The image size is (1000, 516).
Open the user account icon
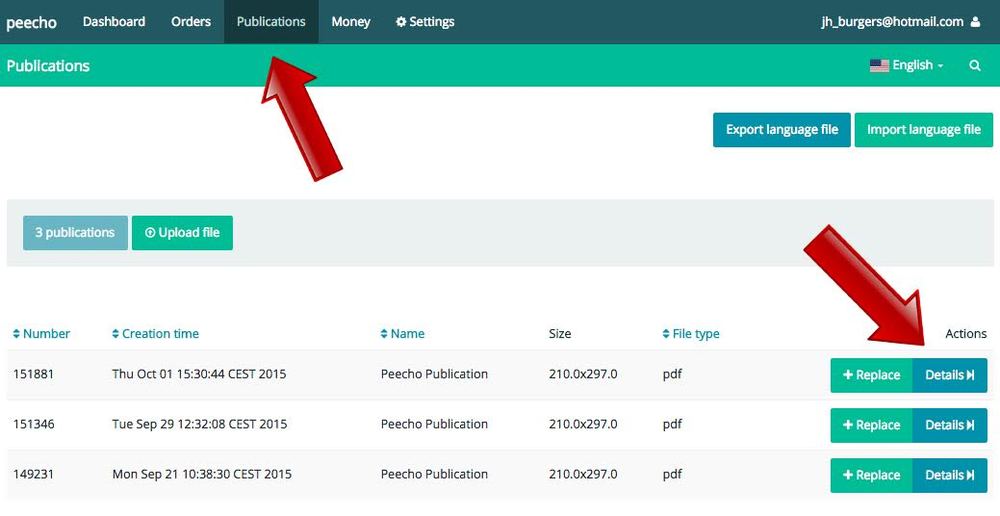[975, 22]
